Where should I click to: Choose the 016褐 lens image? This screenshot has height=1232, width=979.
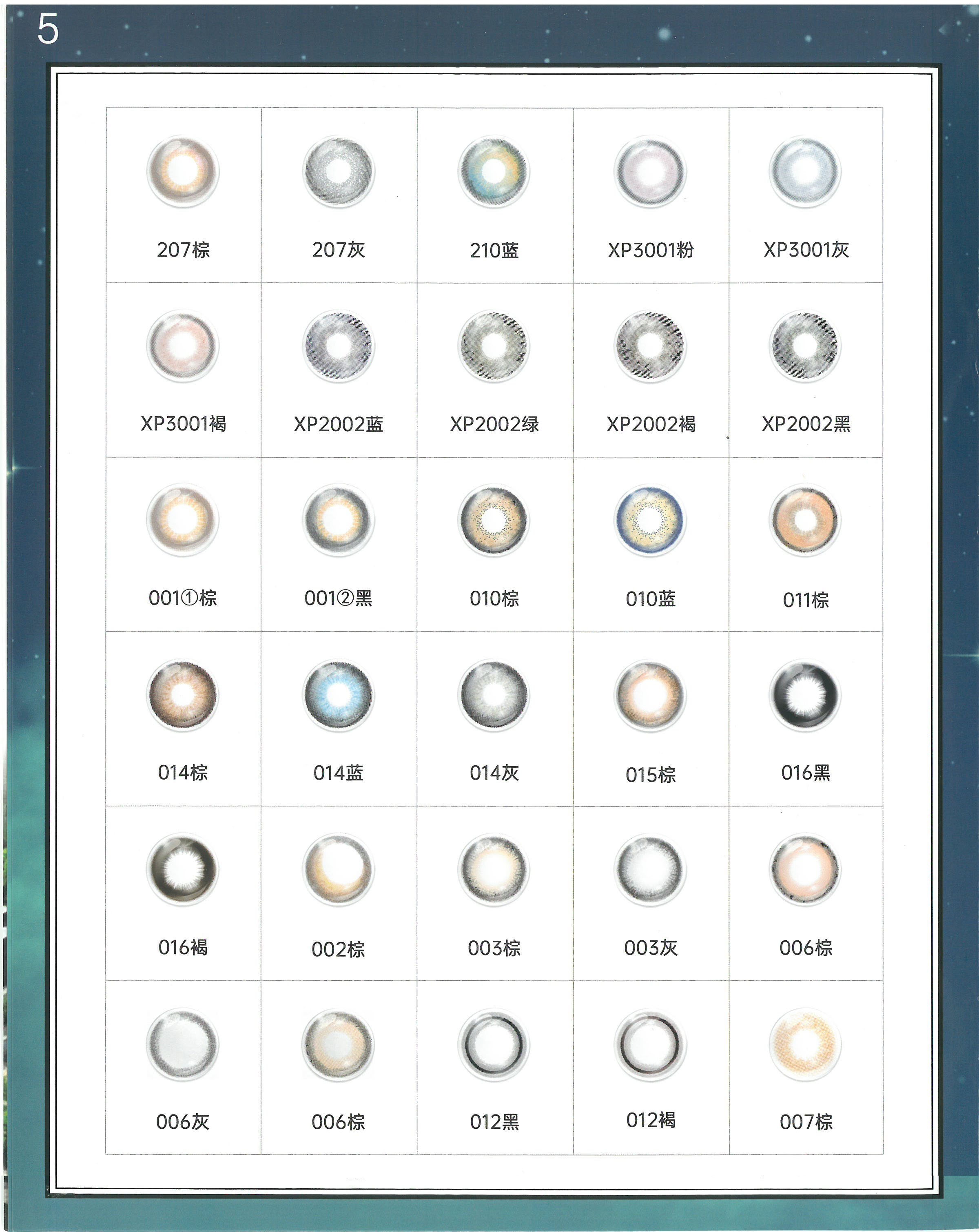183,870
